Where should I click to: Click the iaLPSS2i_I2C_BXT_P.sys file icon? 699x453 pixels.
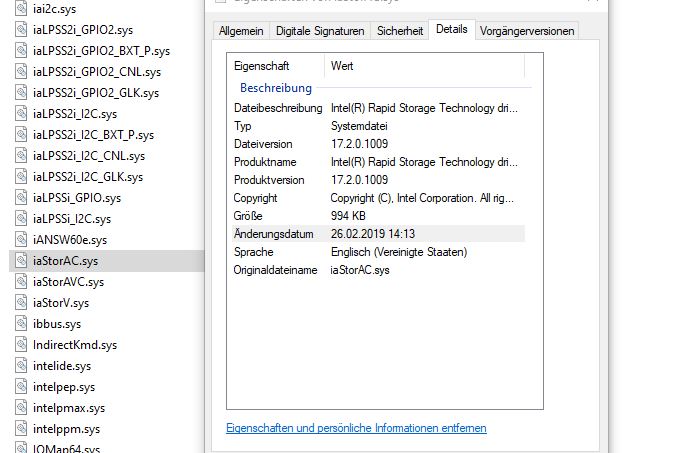[x=21, y=134]
